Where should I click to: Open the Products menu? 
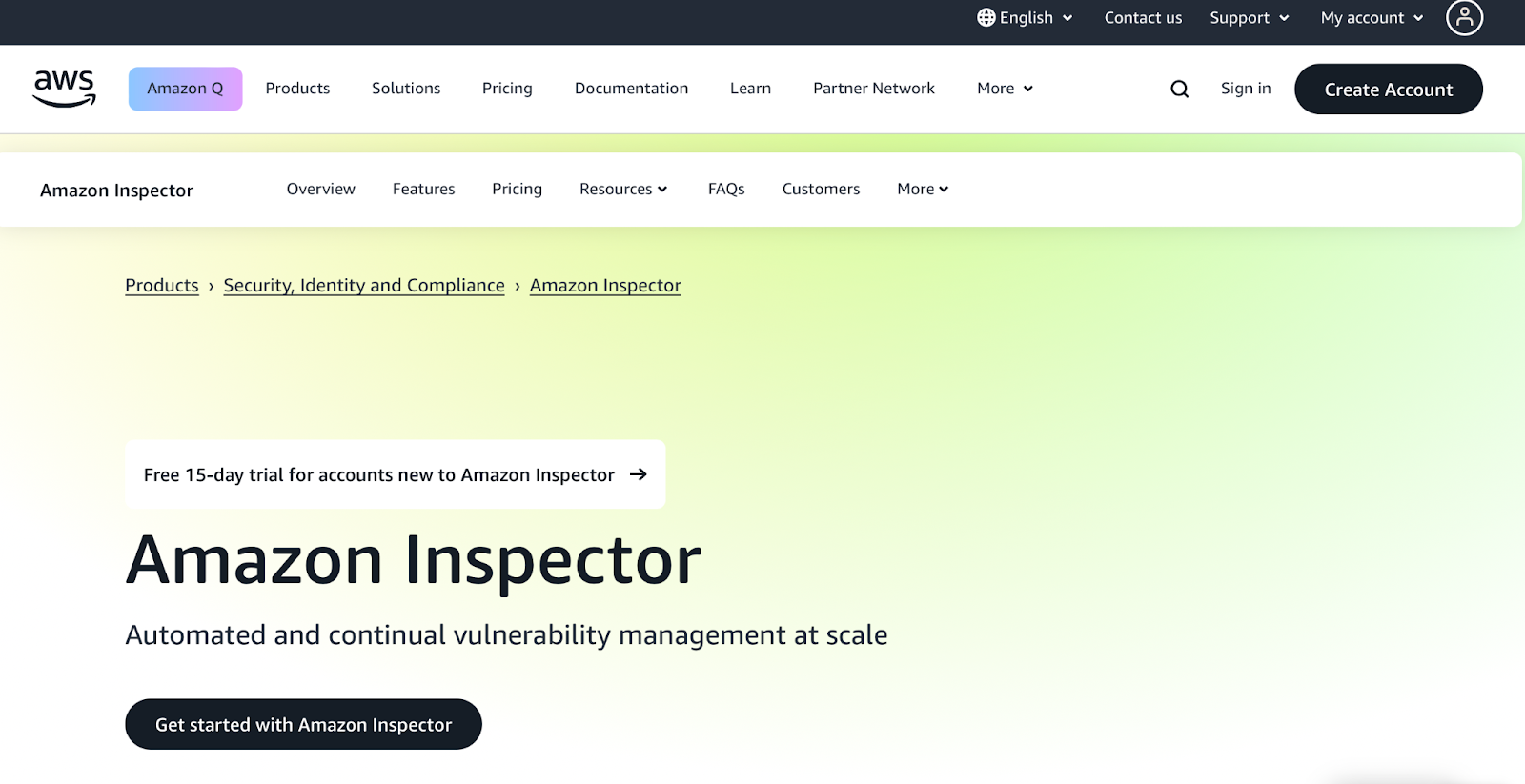tap(297, 89)
